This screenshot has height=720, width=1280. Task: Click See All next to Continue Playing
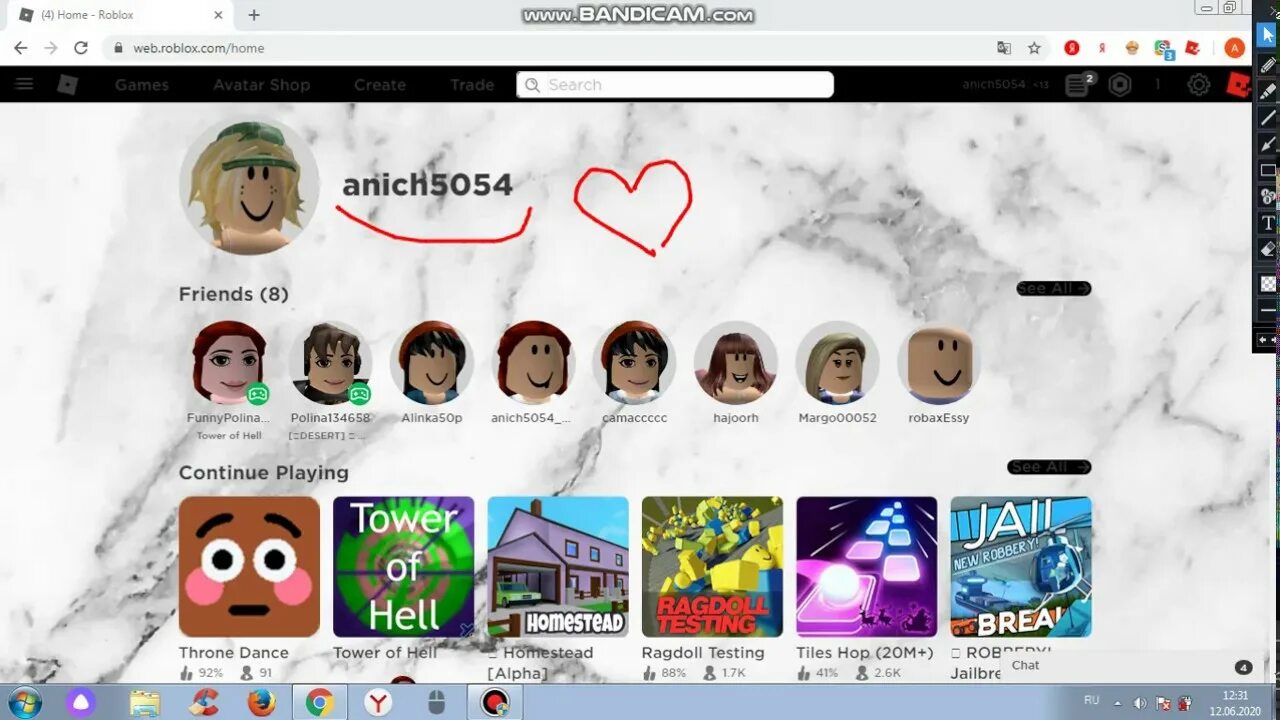tap(1048, 467)
